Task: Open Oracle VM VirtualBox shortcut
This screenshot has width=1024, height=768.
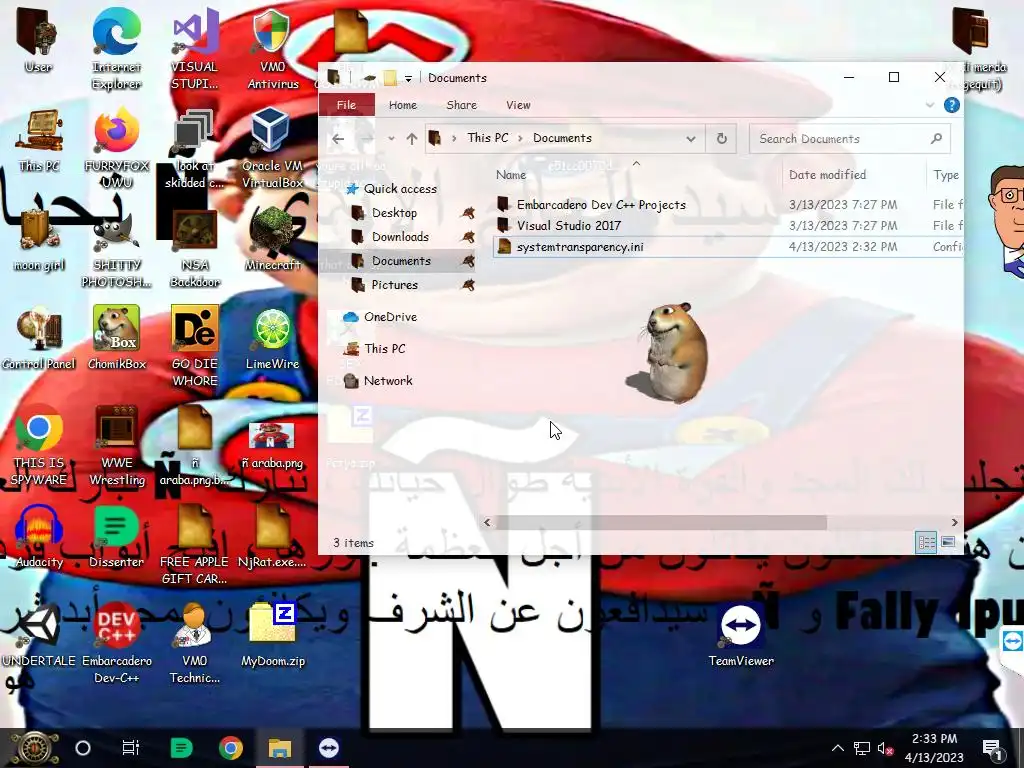Action: coord(272,148)
